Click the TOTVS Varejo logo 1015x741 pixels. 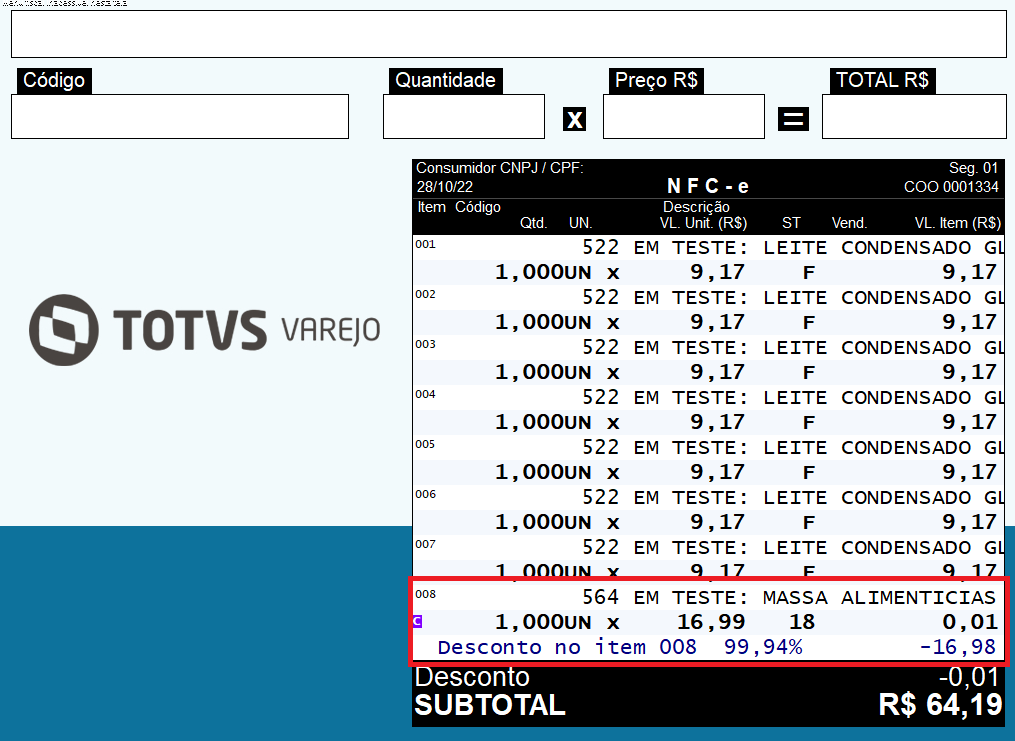point(205,329)
